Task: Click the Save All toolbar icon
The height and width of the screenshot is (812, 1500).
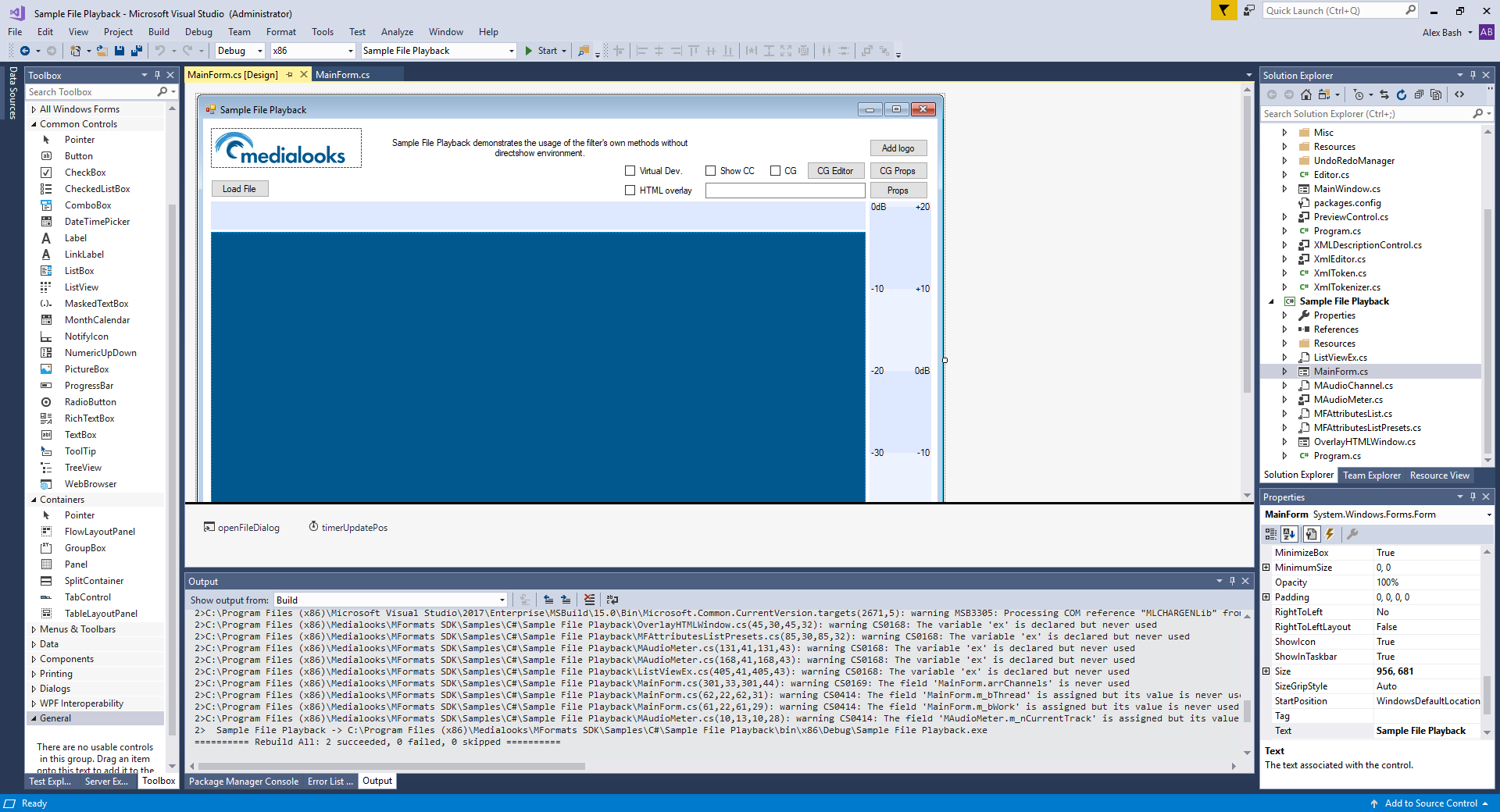Action: tap(137, 51)
